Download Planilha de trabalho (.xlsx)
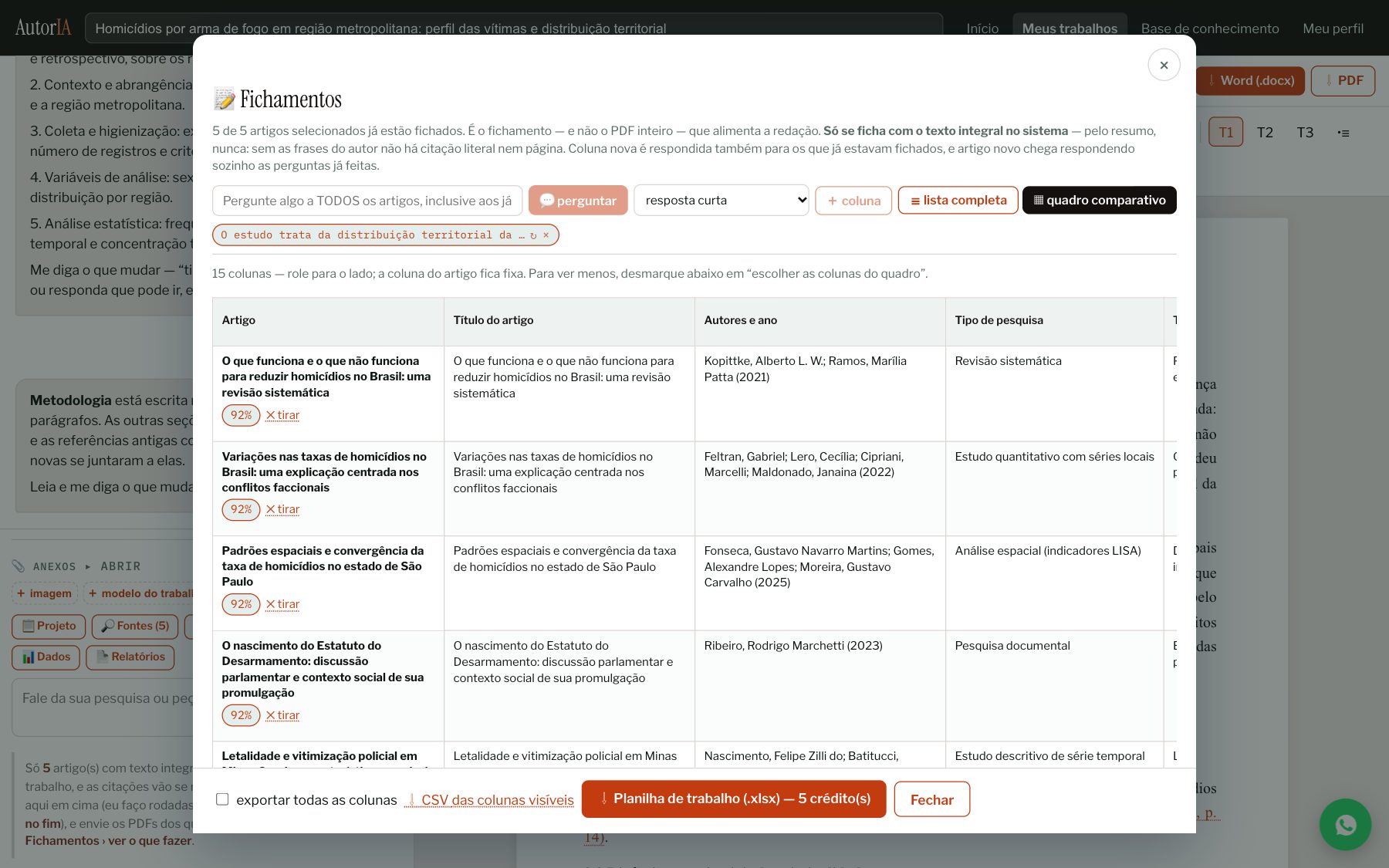 (733, 799)
